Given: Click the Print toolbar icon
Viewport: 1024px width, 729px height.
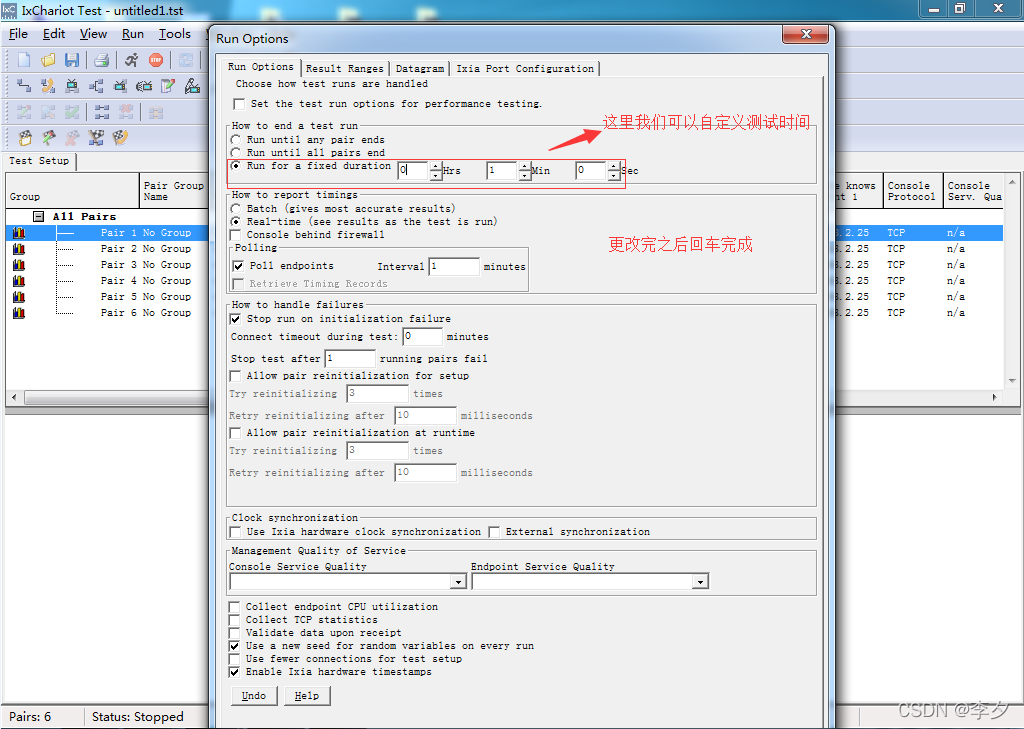Looking at the screenshot, I should pyautogui.click(x=101, y=60).
